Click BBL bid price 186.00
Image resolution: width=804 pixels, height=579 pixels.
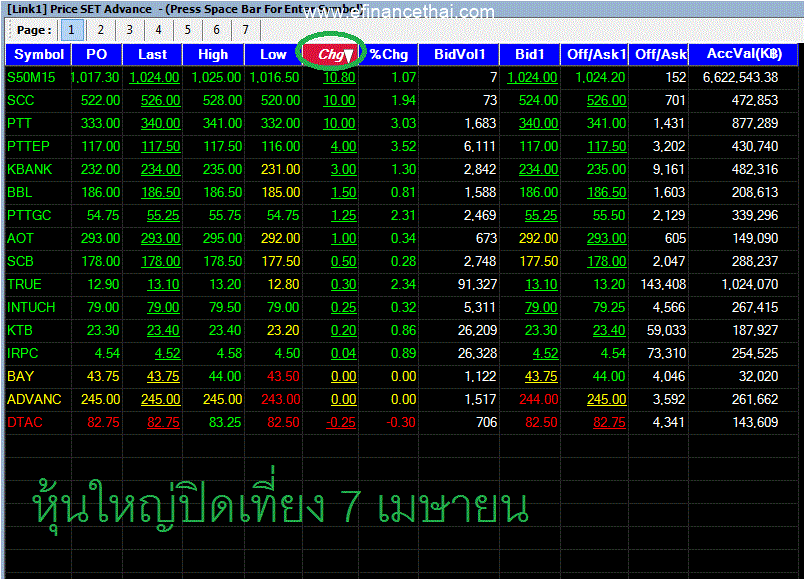(538, 192)
